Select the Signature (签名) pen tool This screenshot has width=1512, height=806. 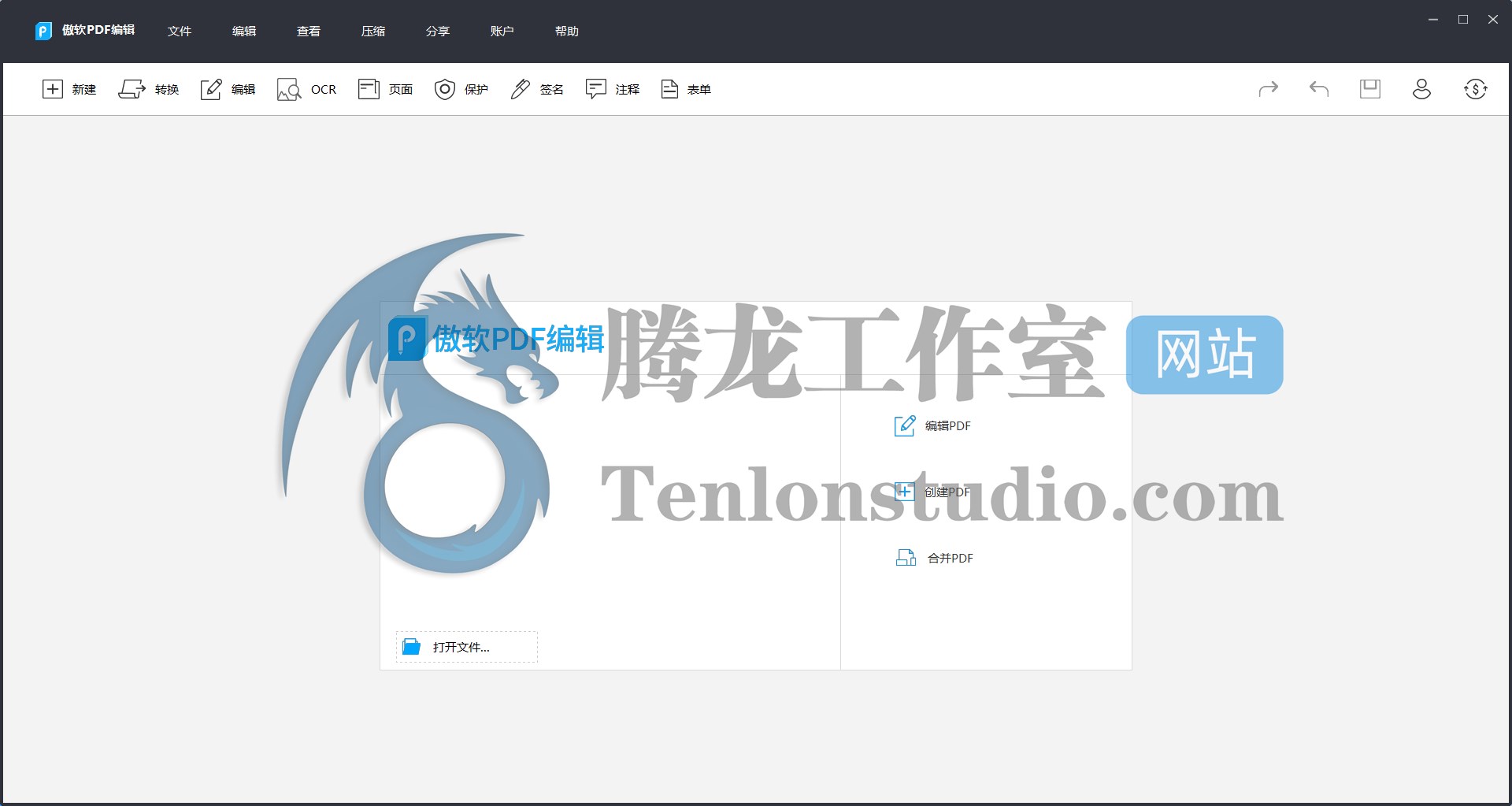point(520,89)
